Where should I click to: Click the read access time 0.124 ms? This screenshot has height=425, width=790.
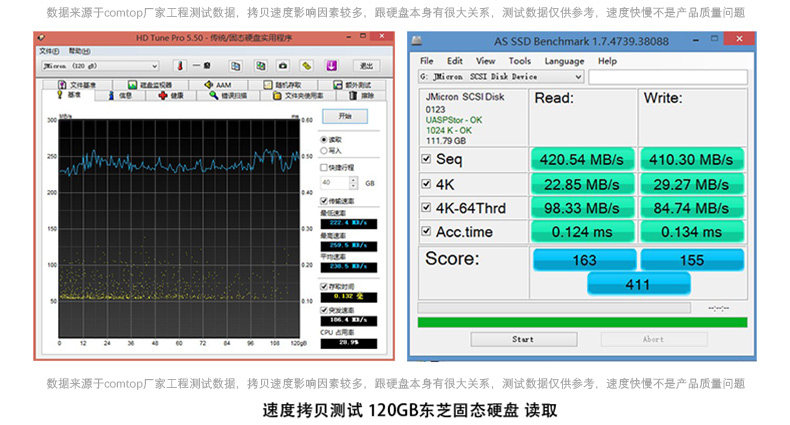[x=582, y=232]
